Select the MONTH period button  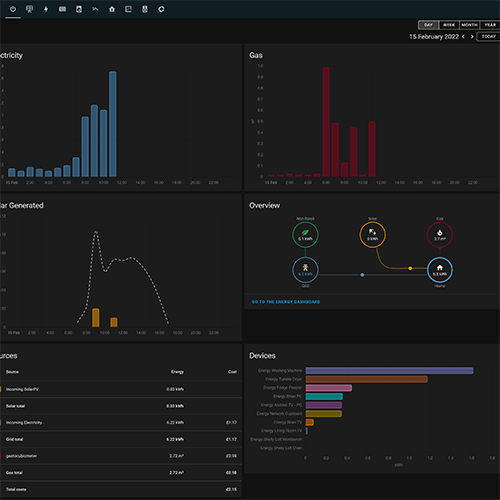pyautogui.click(x=469, y=25)
